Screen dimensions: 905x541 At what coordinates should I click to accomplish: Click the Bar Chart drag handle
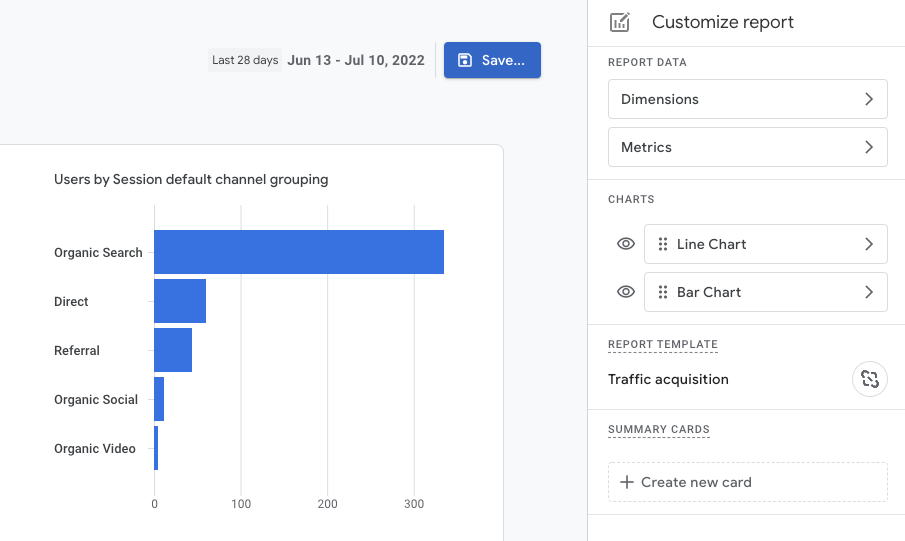[x=663, y=292]
